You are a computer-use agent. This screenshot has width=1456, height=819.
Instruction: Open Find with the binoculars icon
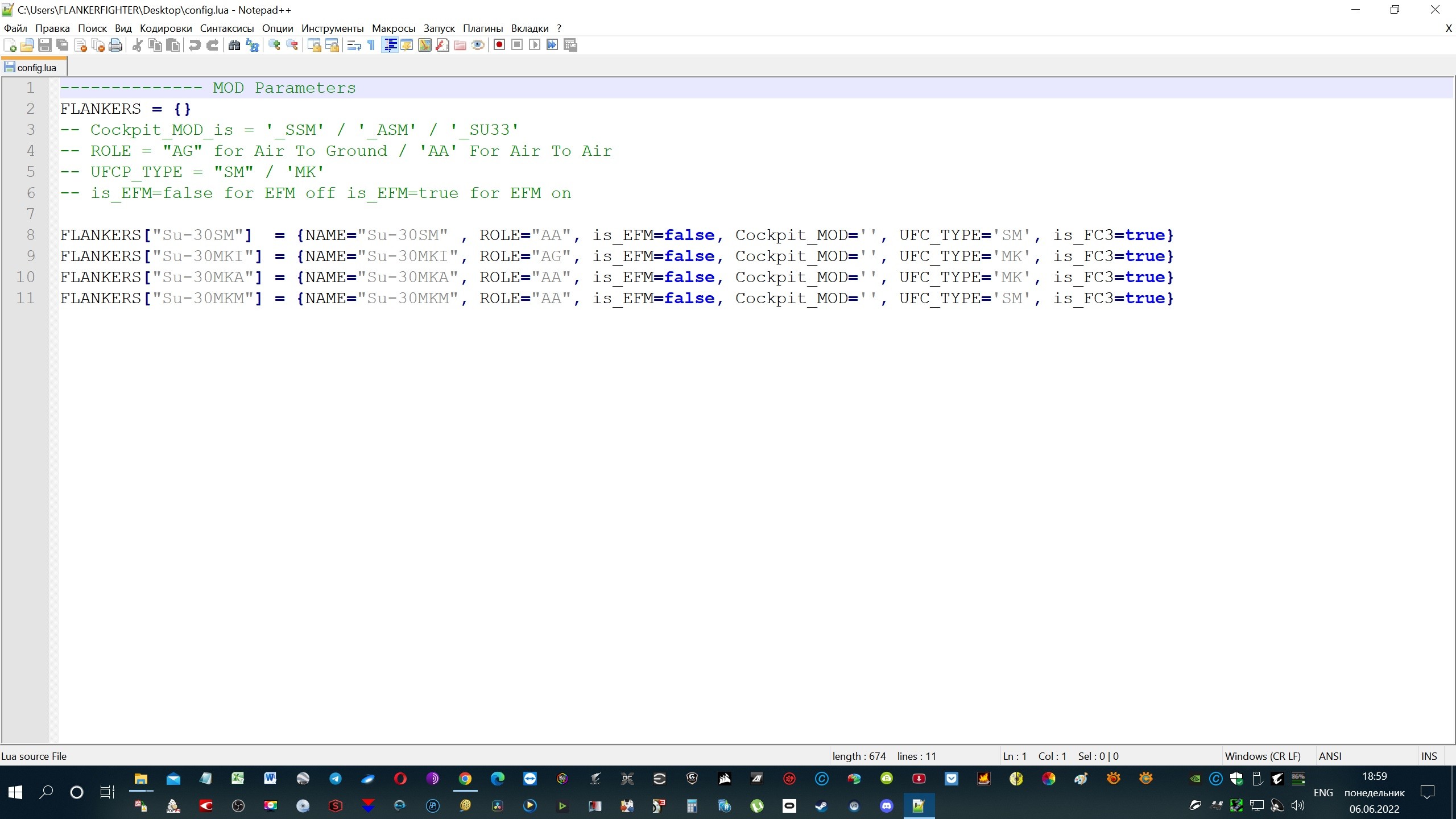pyautogui.click(x=234, y=45)
